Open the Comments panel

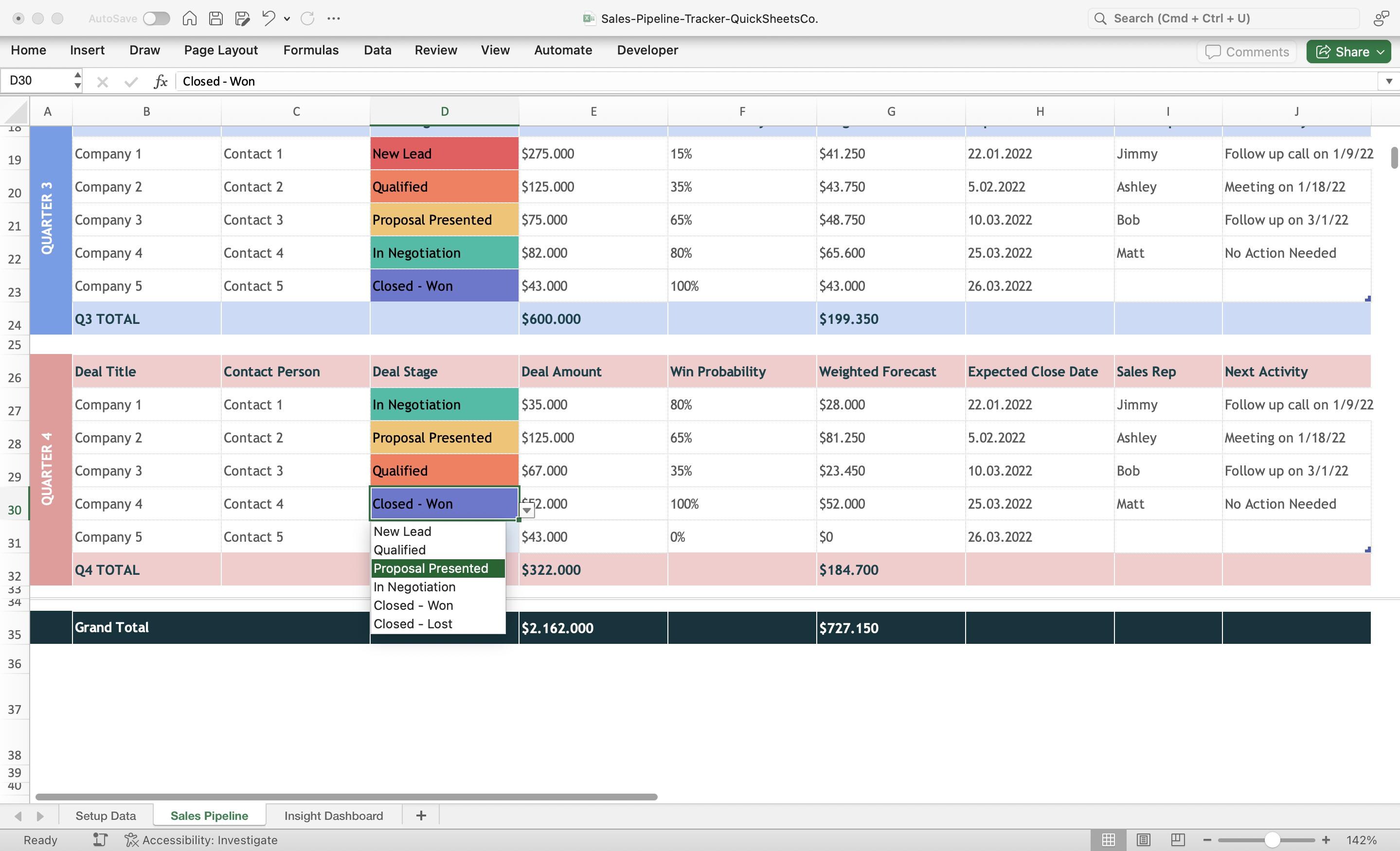pos(1247,51)
